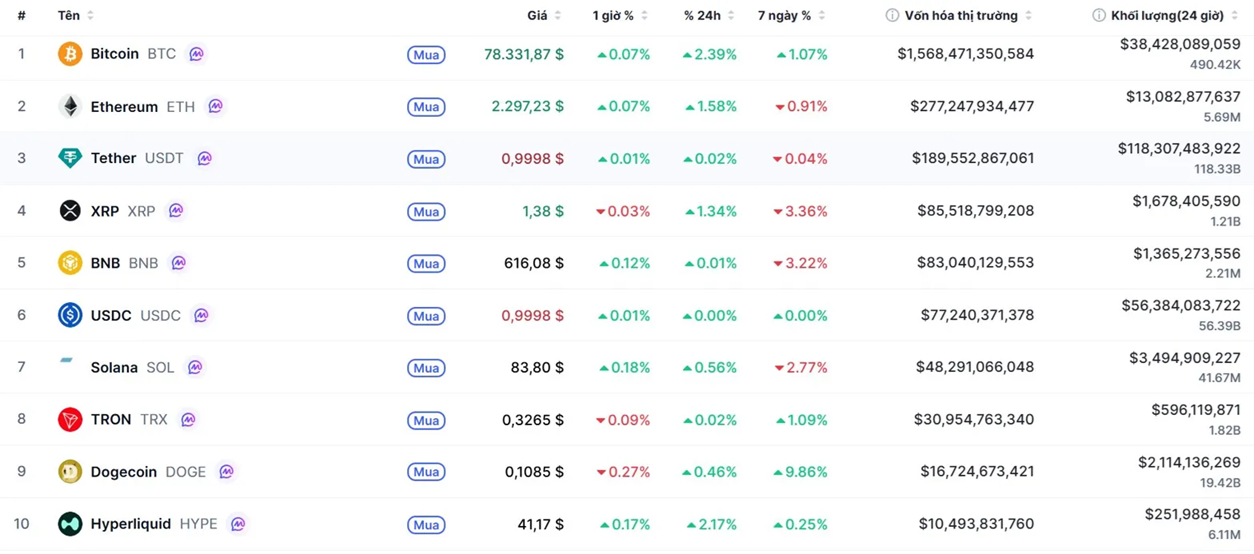Click the Tether coin logo
Screen dimensions: 1254x554
pyautogui.click(x=70, y=158)
